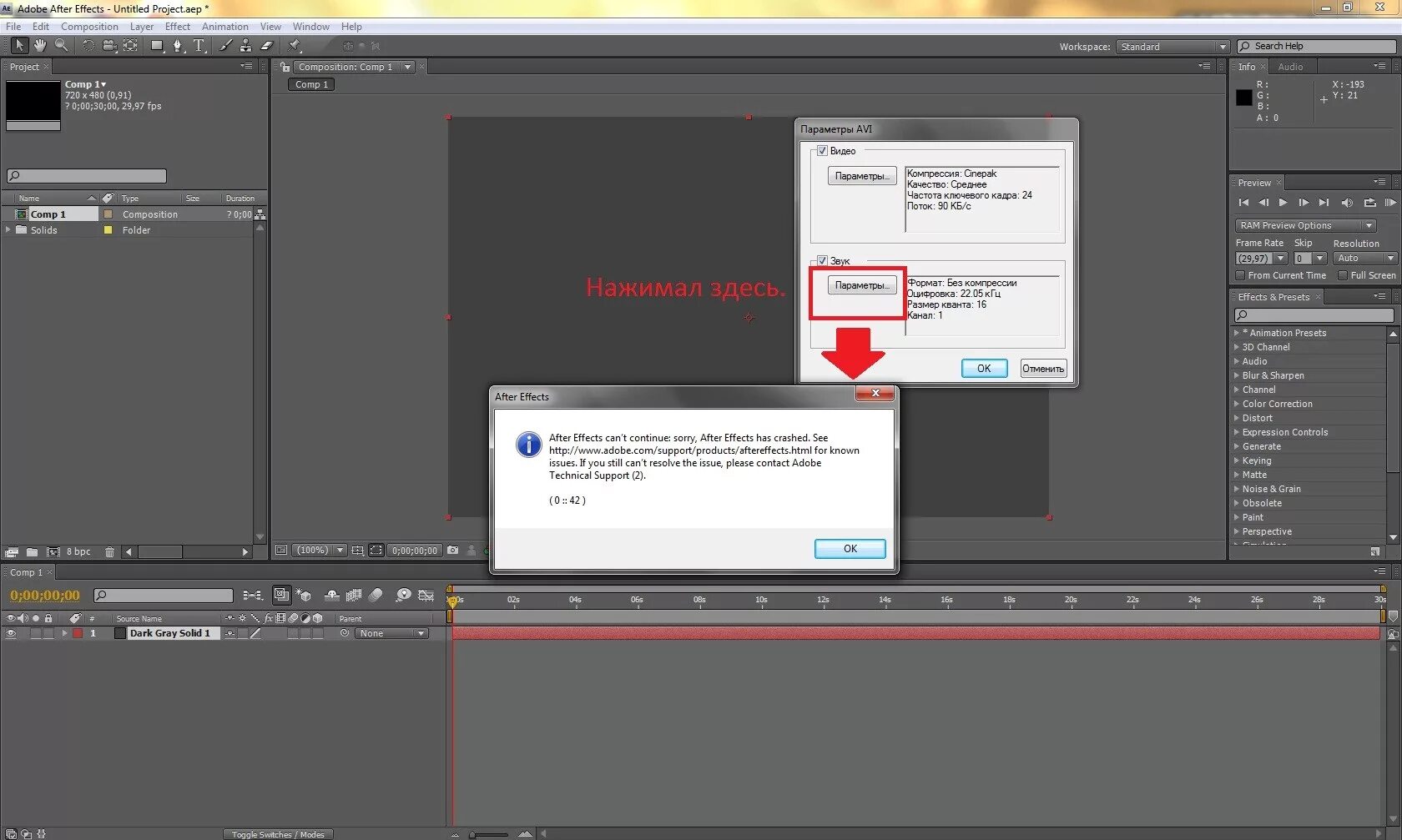Toggle loop playback in Preview panel
This screenshot has width=1402, height=840.
[1369, 203]
